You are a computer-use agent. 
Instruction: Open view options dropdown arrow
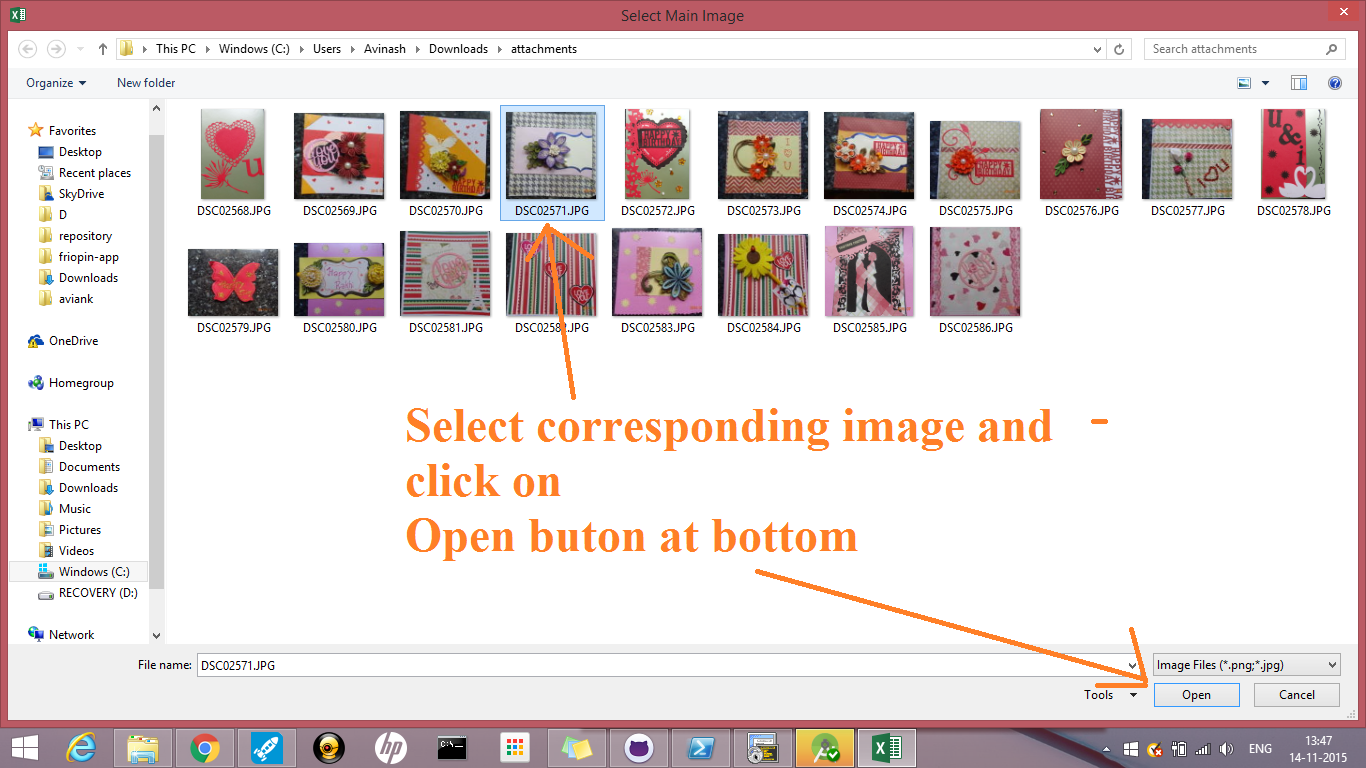click(x=1265, y=83)
